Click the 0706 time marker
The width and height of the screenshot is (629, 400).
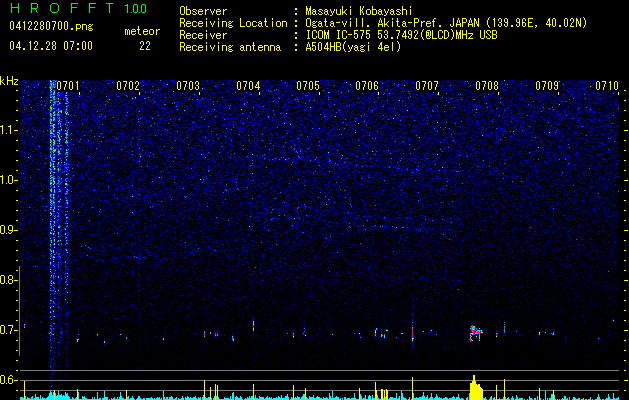point(367,85)
